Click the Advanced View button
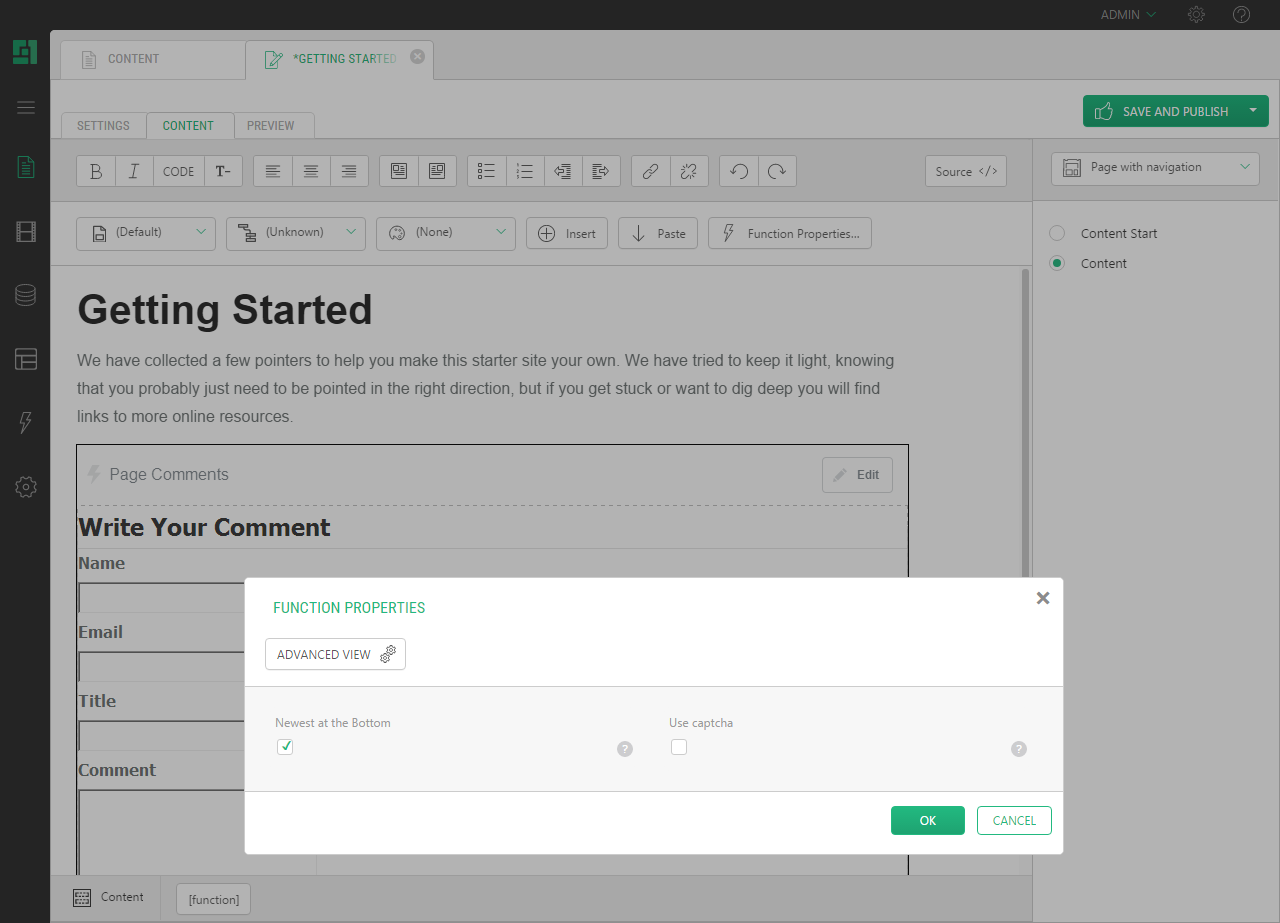 coord(335,654)
